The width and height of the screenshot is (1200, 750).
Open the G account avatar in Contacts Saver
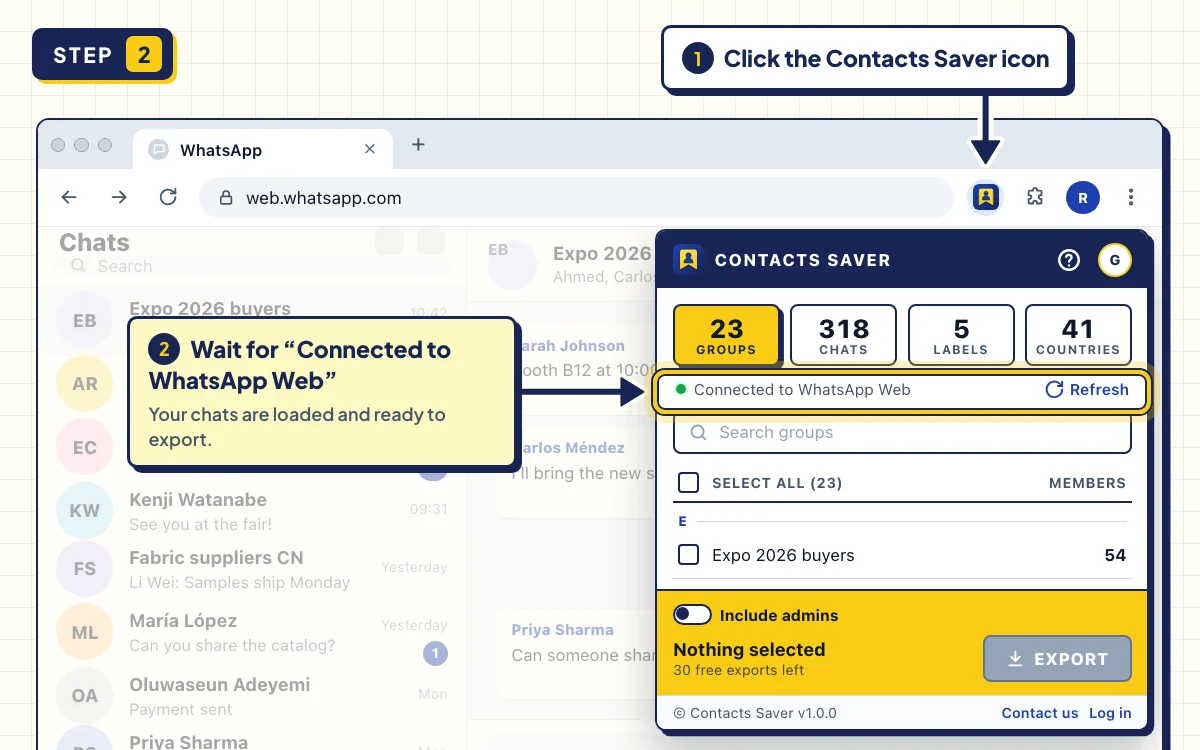1114,260
